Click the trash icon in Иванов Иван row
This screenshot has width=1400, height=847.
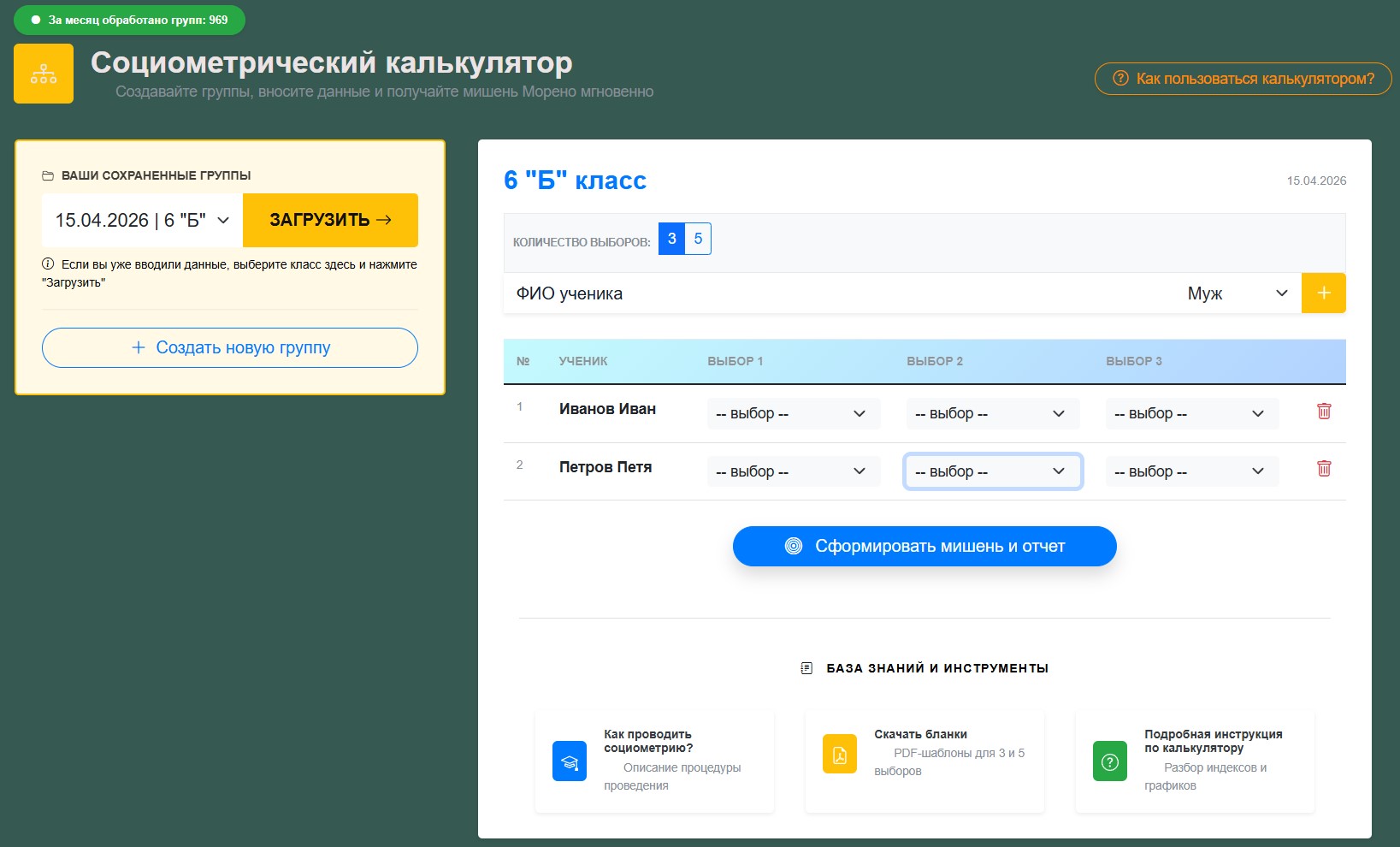click(1324, 412)
